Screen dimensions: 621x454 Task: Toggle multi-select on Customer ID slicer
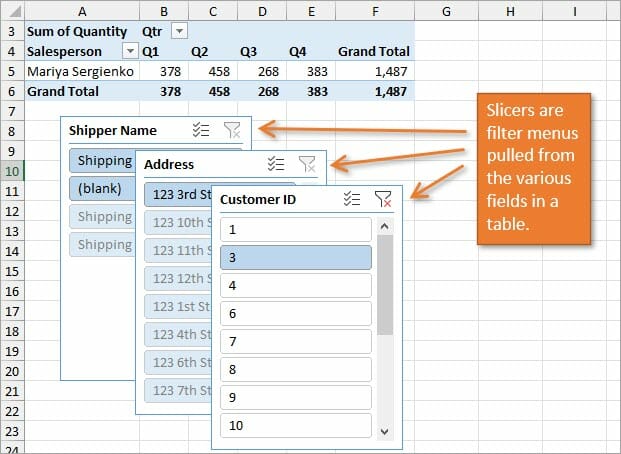[351, 199]
